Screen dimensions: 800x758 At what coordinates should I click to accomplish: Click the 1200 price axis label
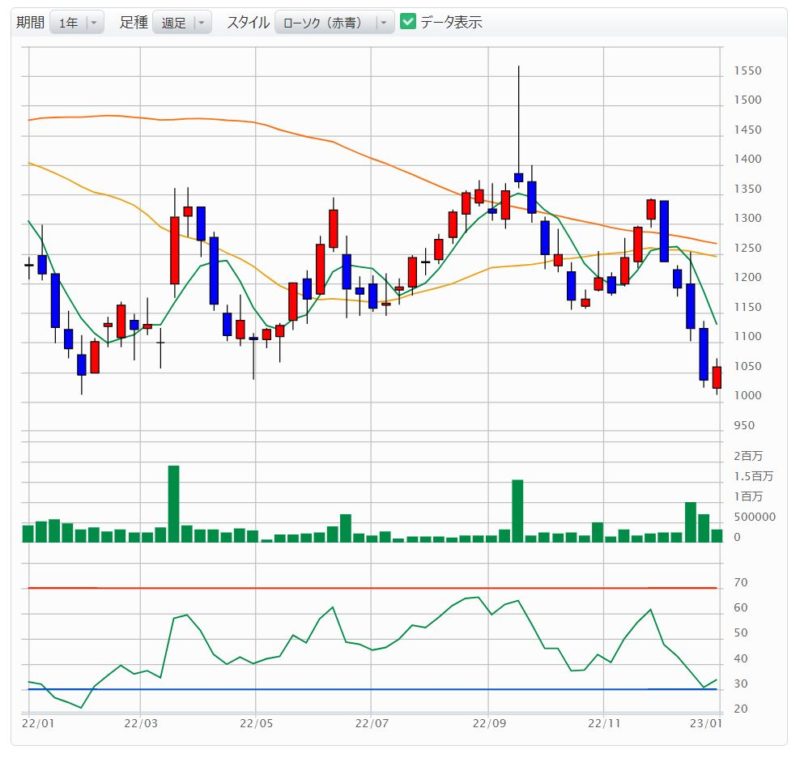click(x=747, y=277)
